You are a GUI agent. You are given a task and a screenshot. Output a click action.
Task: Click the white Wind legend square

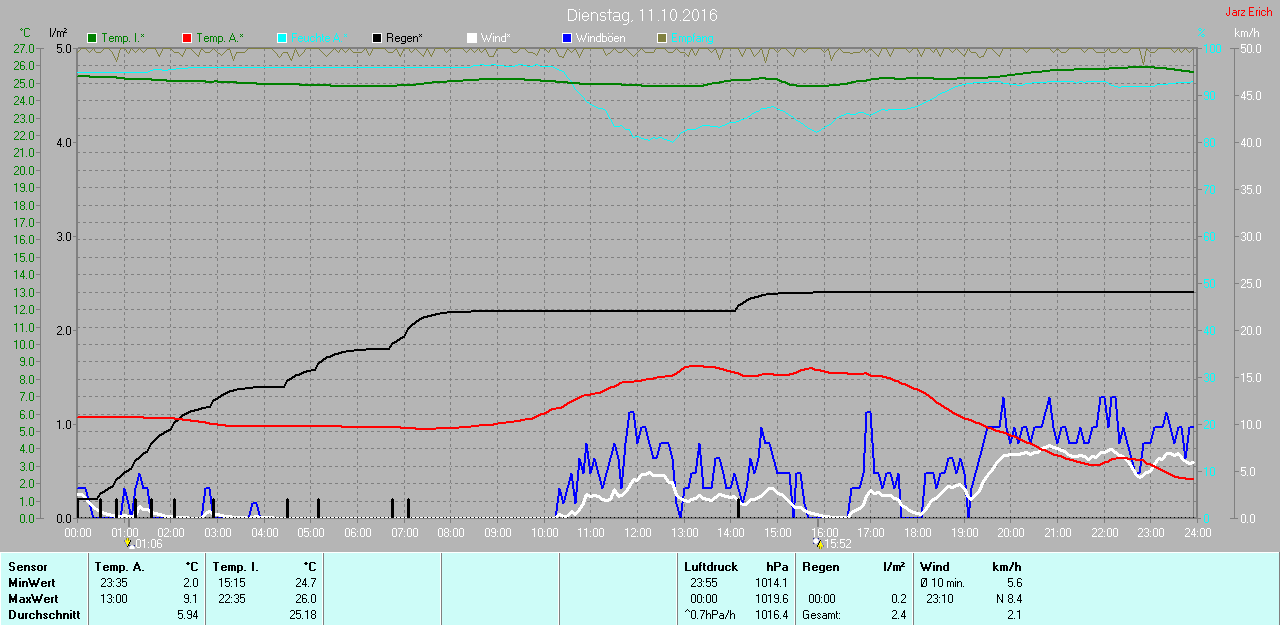pyautogui.click(x=473, y=38)
